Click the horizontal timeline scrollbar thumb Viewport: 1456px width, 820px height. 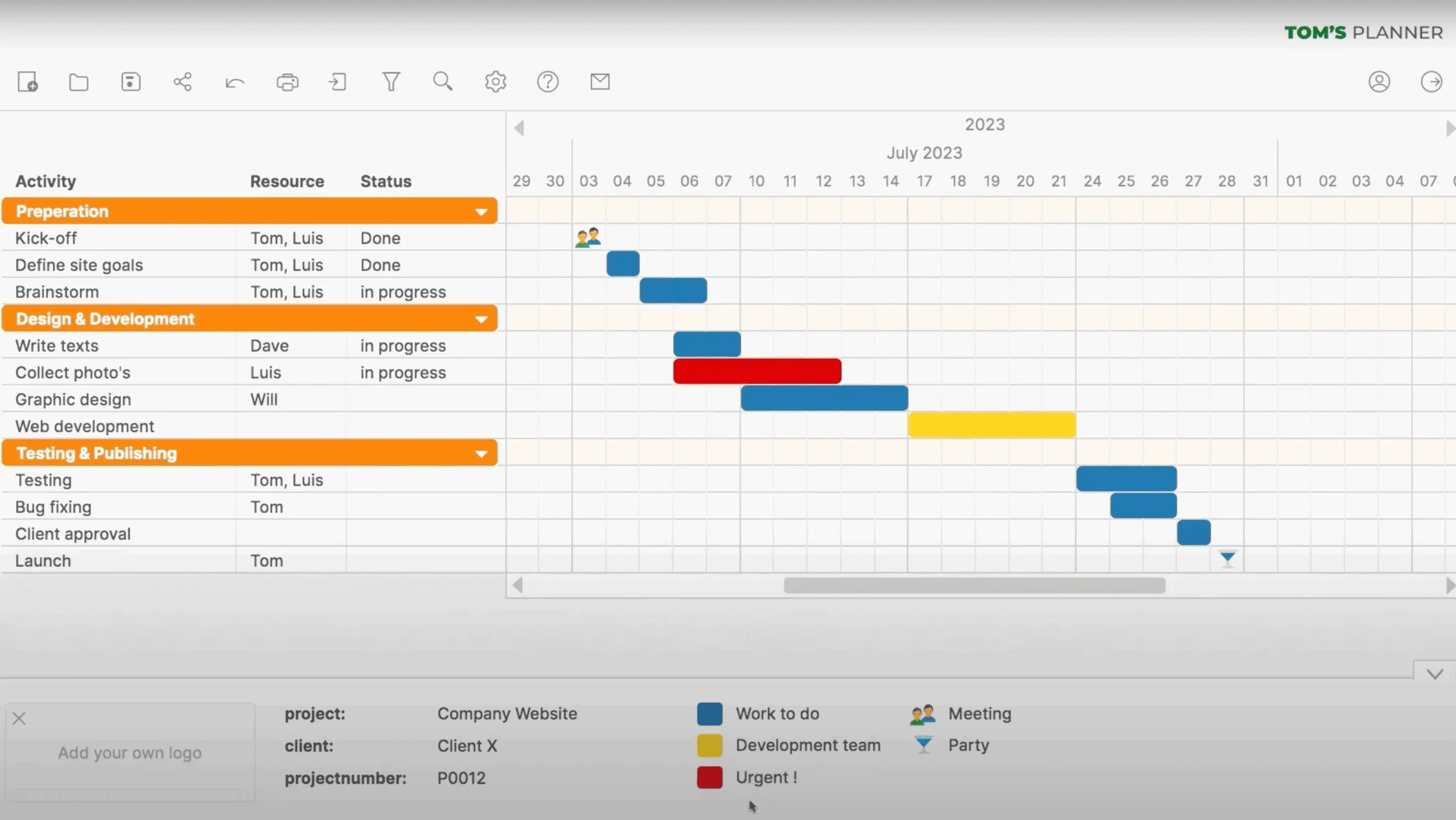[x=974, y=586]
